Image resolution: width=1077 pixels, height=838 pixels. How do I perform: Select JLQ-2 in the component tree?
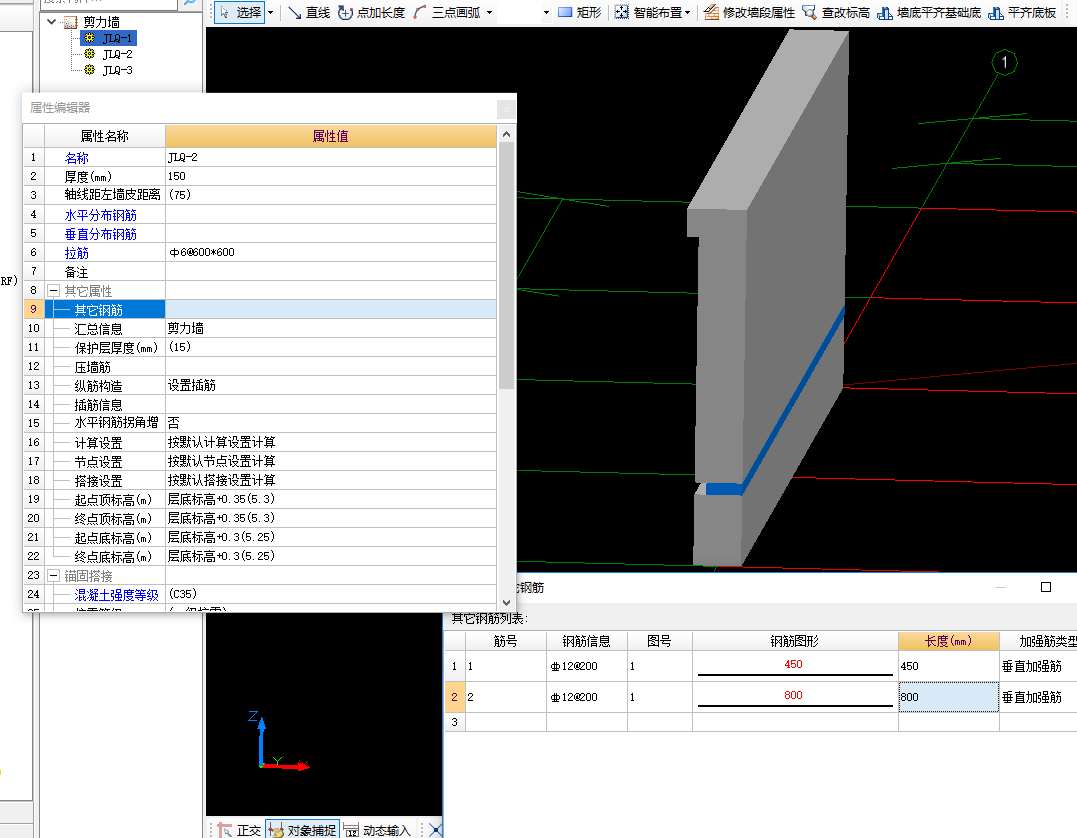pos(117,54)
